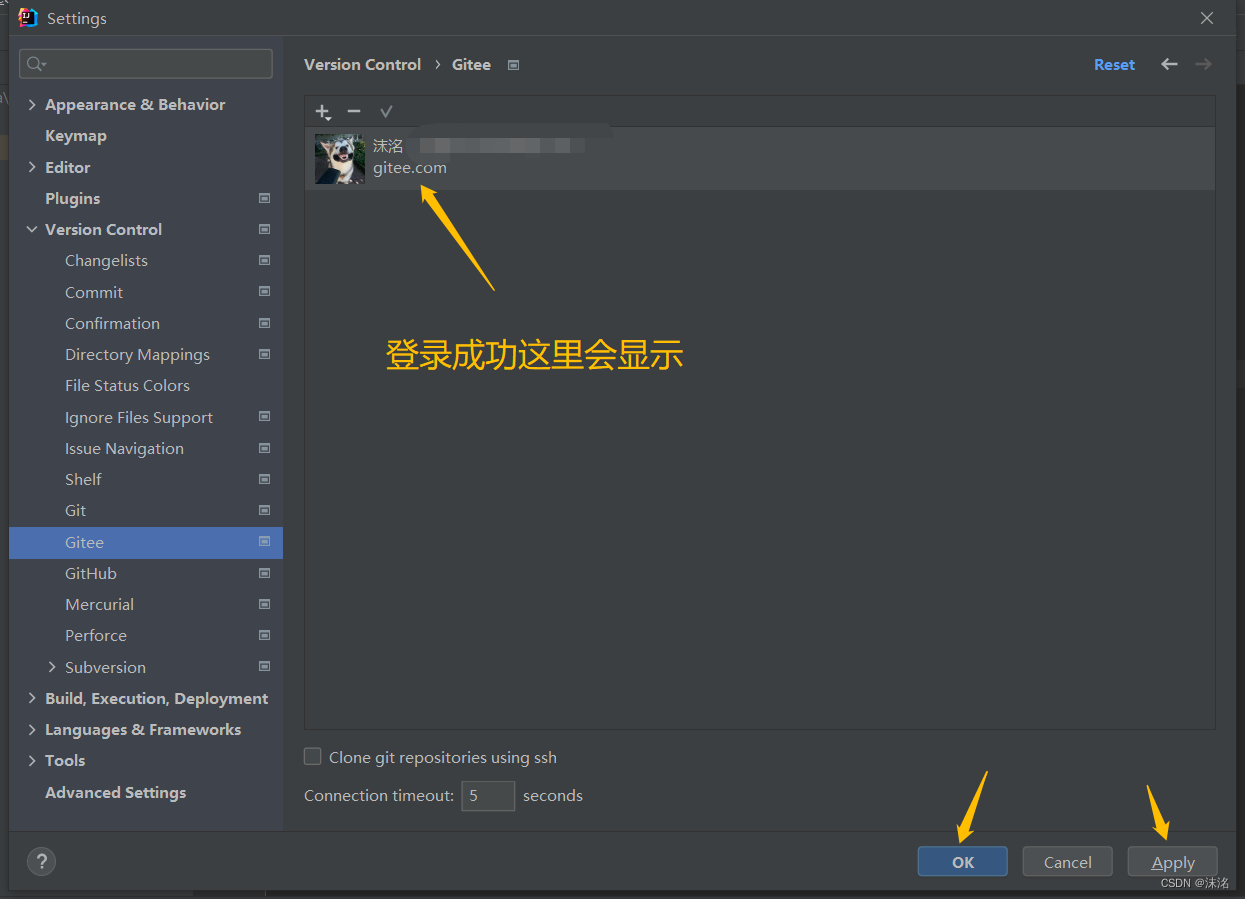The height and width of the screenshot is (899, 1245).
Task: Expand Languages & Frameworks section
Action: pyautogui.click(x=32, y=729)
